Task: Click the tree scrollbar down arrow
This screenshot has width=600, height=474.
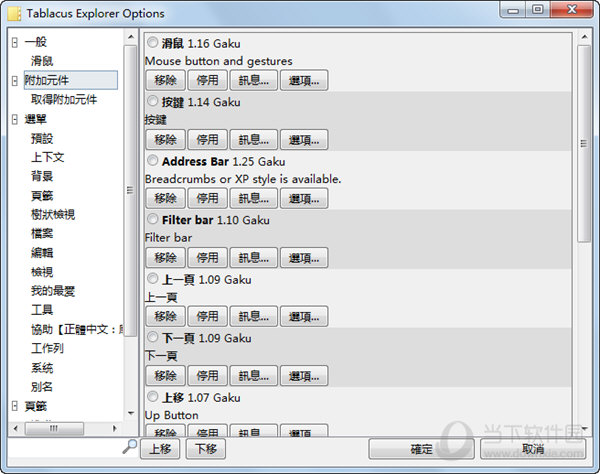Action: click(131, 413)
